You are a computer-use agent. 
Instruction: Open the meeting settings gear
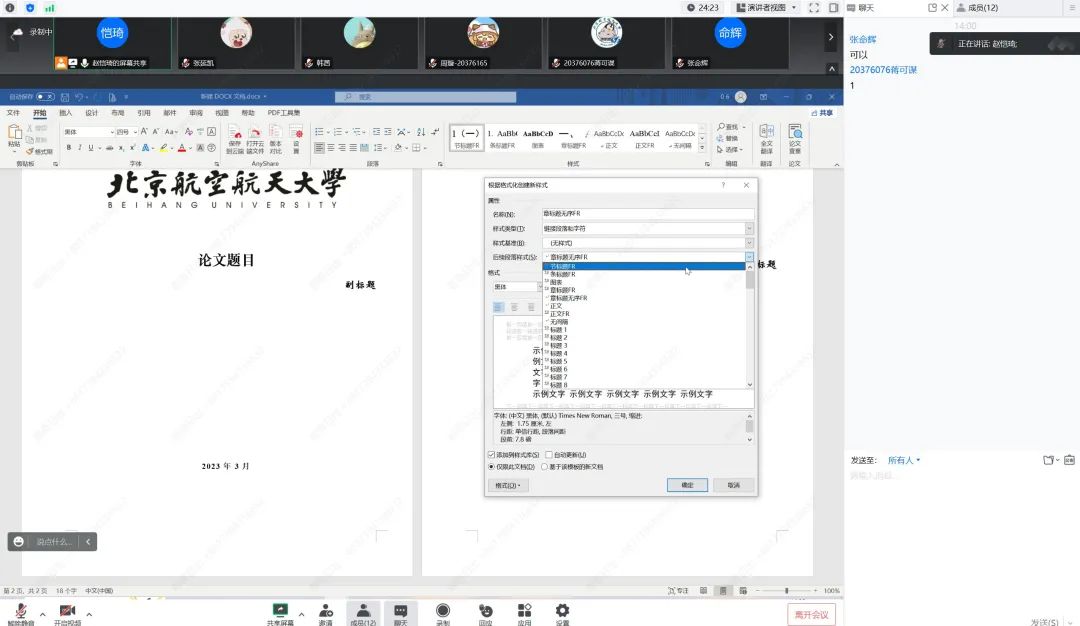click(562, 611)
